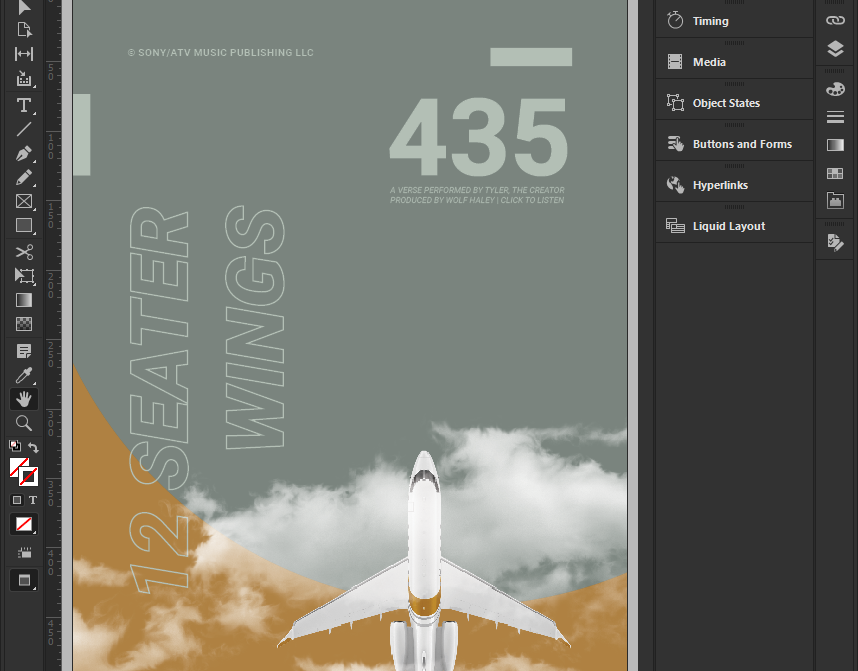The width and height of the screenshot is (858, 671).
Task: Click the large '435' text
Action: (x=479, y=137)
